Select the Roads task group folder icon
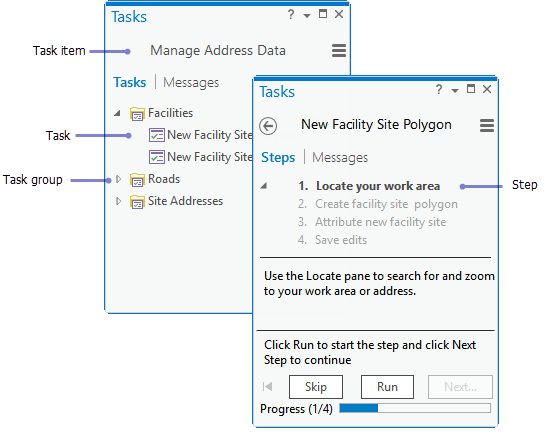The height and width of the screenshot is (442, 549). (x=137, y=180)
